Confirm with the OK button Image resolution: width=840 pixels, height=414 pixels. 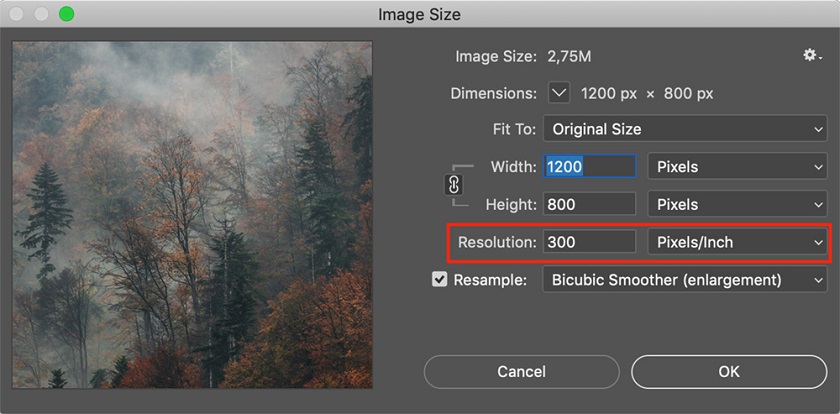click(729, 372)
